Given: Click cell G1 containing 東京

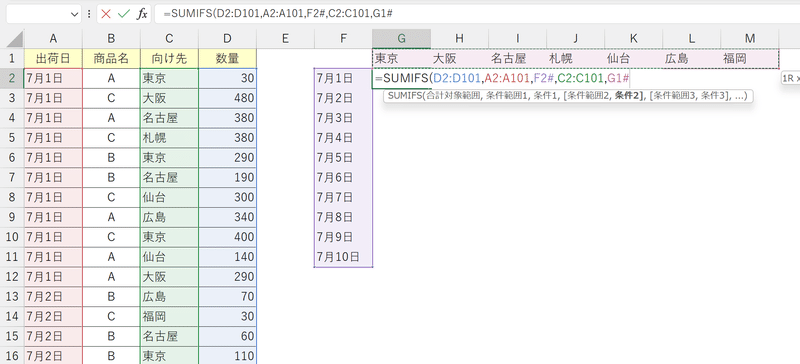Looking at the screenshot, I should (x=402, y=59).
